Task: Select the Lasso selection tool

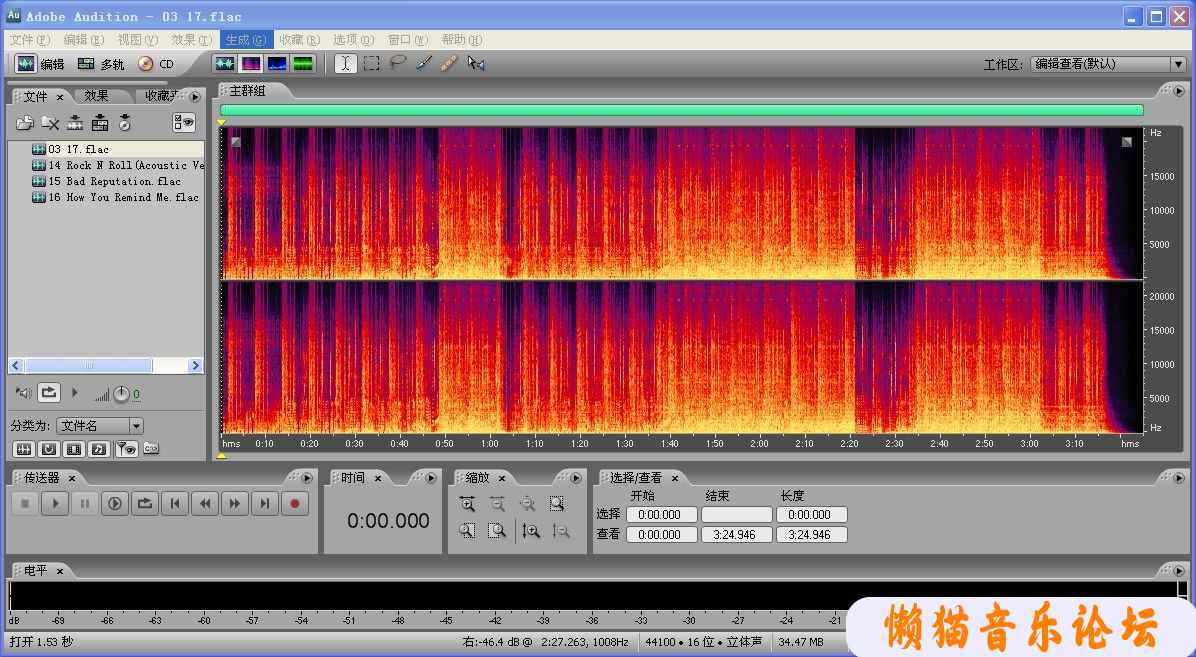Action: pyautogui.click(x=397, y=64)
